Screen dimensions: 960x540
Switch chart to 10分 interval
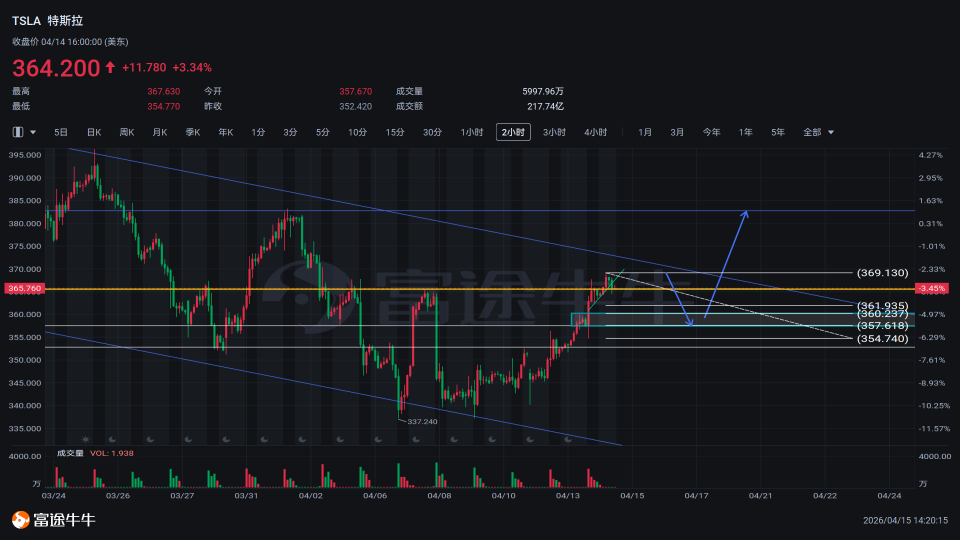358,132
